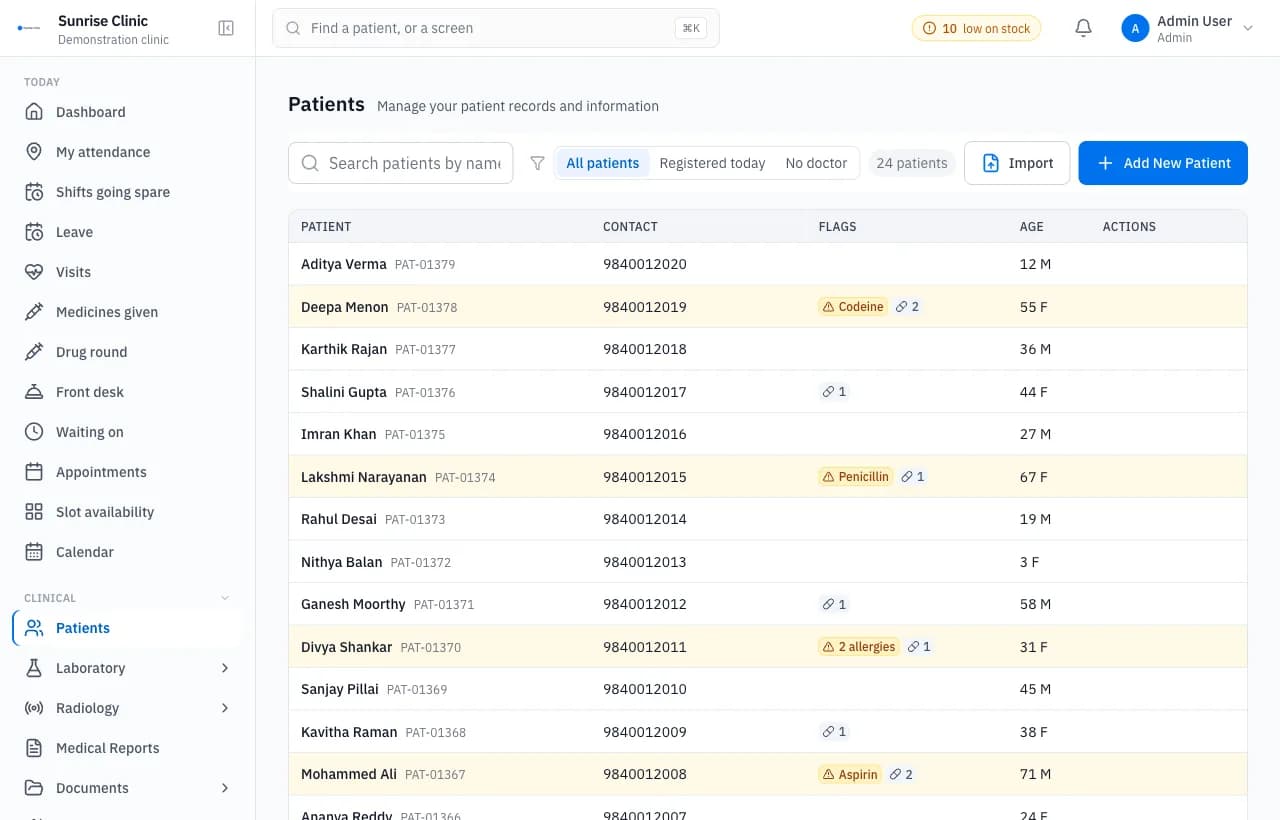The width and height of the screenshot is (1280, 820).
Task: Click the 24 patients count badge
Action: (911, 163)
